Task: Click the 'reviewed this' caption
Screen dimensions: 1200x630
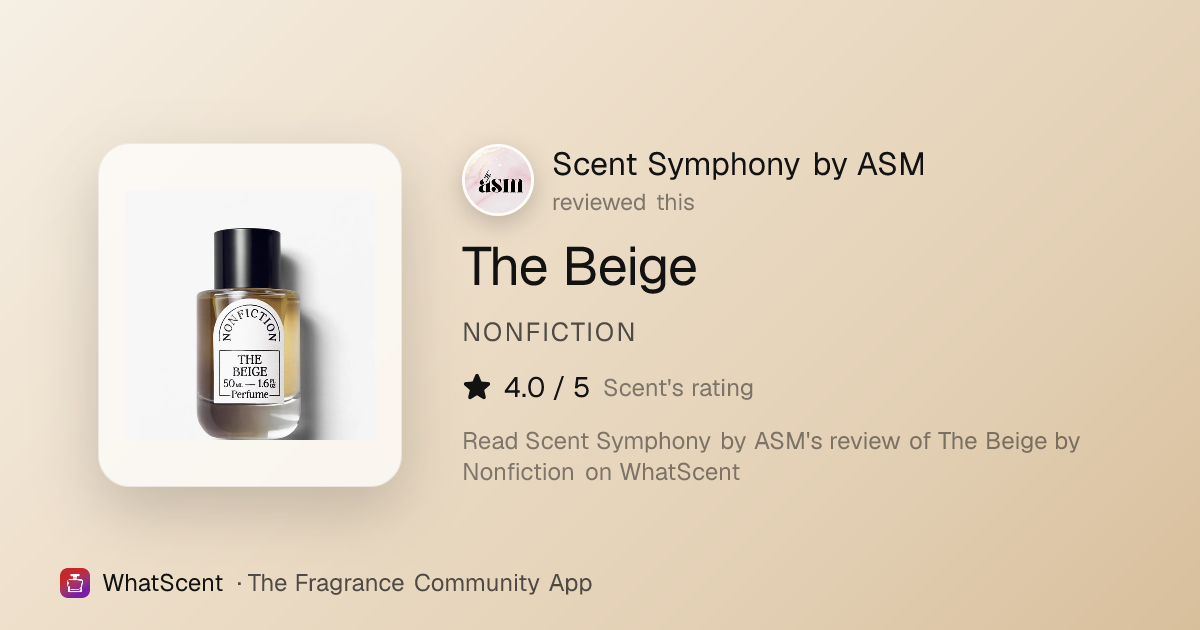Action: [623, 202]
